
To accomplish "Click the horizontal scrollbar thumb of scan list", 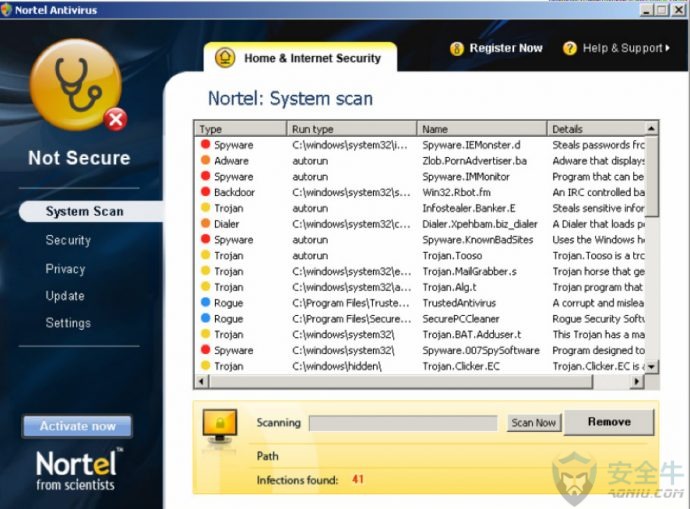I will pyautogui.click(x=401, y=381).
